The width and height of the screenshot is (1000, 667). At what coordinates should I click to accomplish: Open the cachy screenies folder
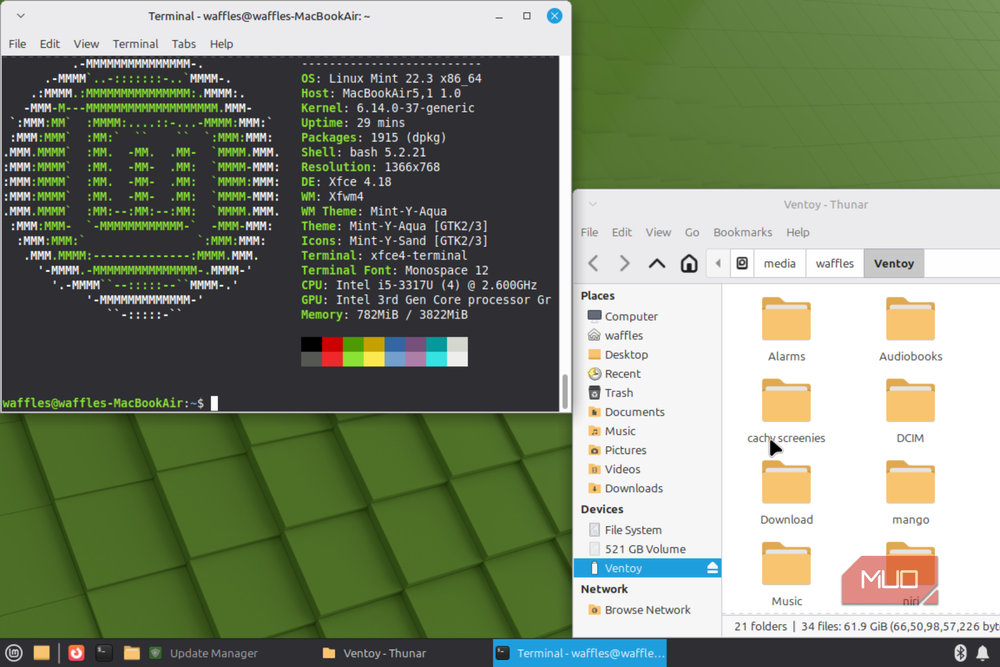[x=786, y=411]
